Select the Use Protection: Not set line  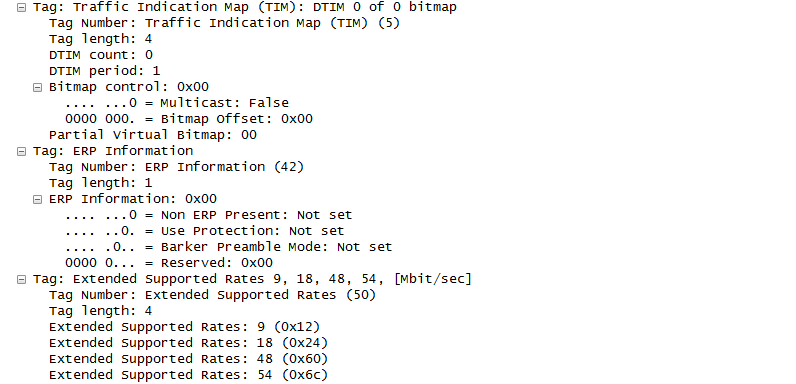[x=205, y=231]
